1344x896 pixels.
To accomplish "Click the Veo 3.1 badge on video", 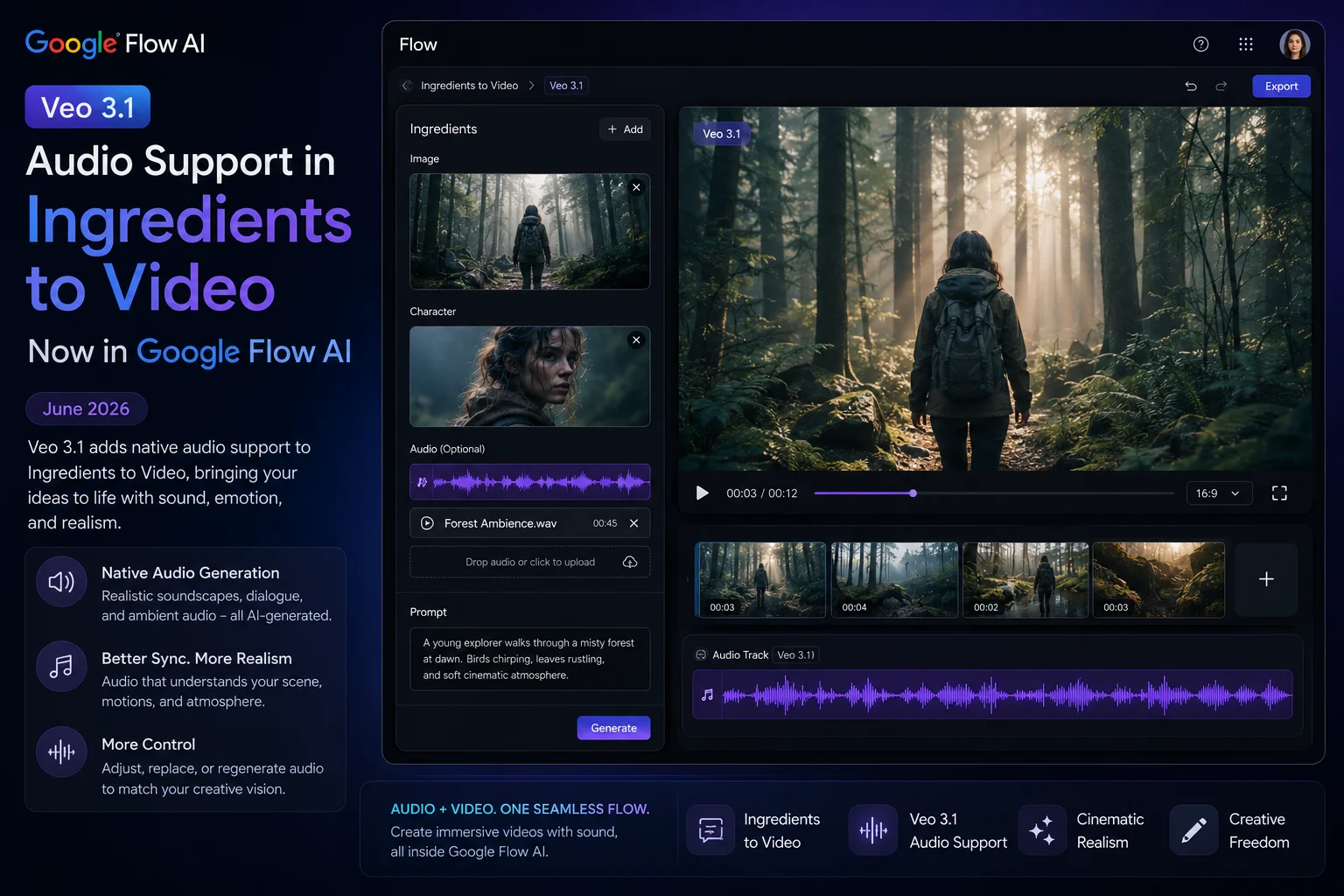I will [x=721, y=134].
